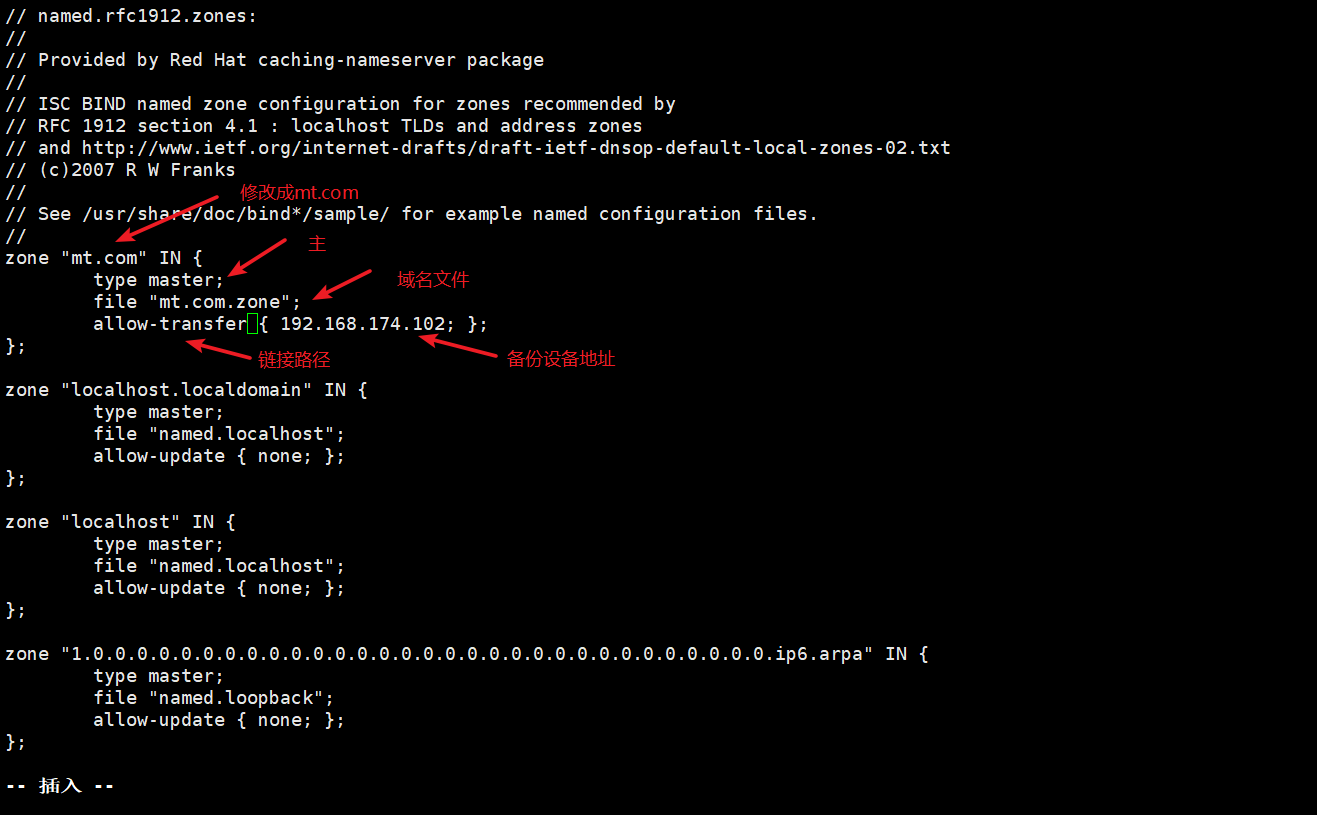Click the "localhost.localdomain" zone name
The height and width of the screenshot is (815, 1317).
[x=186, y=390]
